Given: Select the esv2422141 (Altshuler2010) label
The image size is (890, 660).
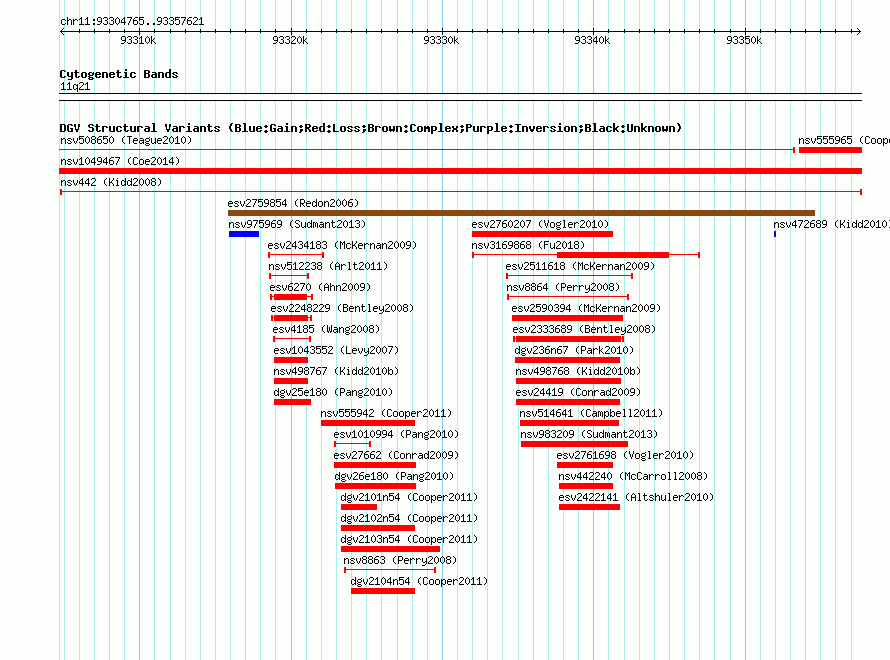Looking at the screenshot, I should tap(636, 497).
